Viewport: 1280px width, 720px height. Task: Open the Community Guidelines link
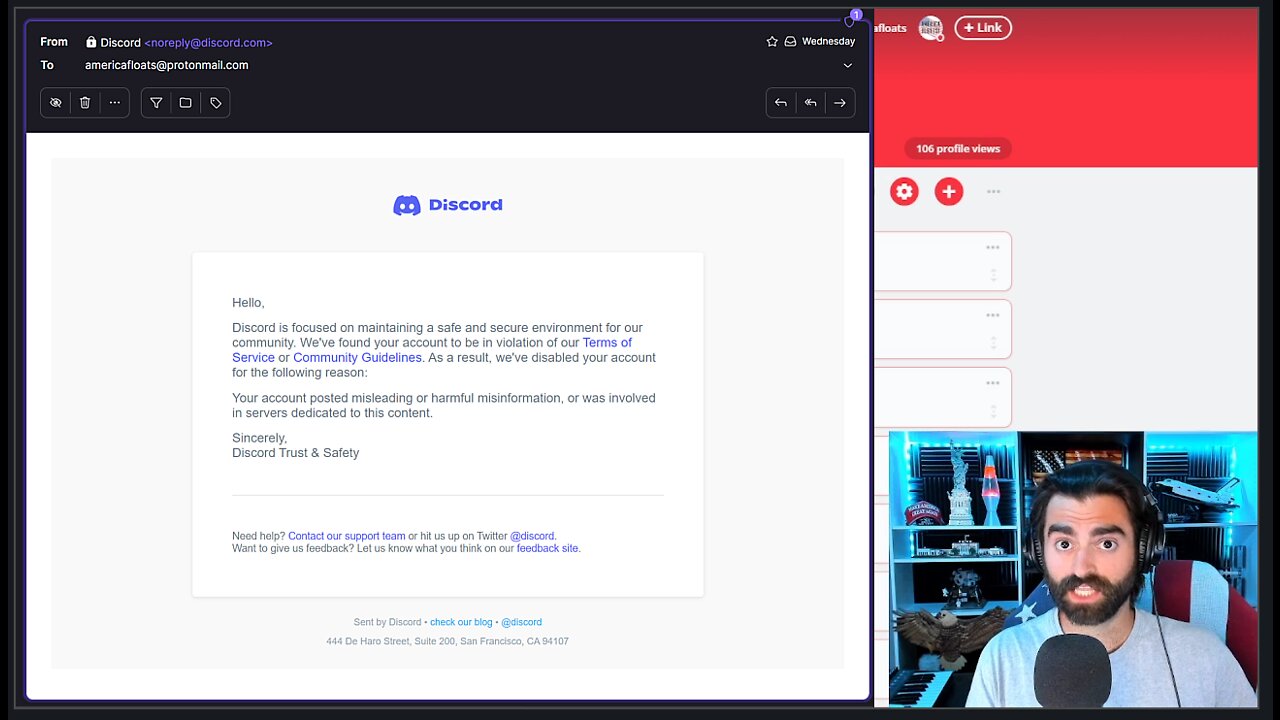357,357
